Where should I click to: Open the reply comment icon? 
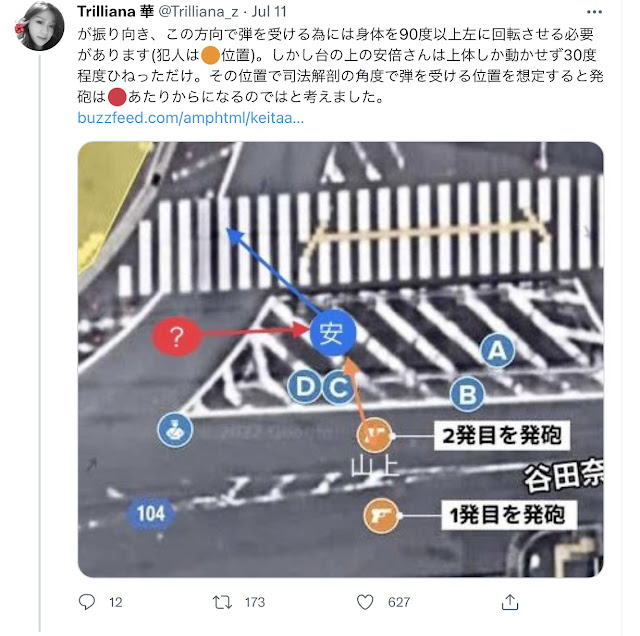(x=87, y=602)
